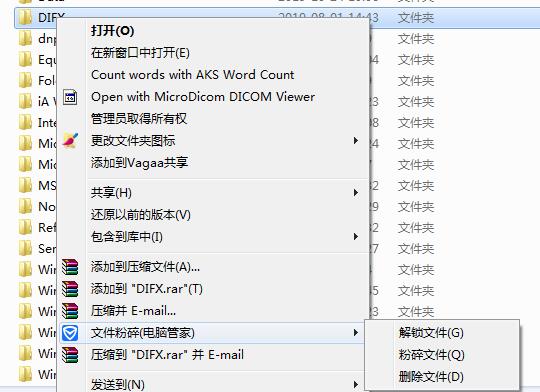The image size is (540, 392).
Task: Choose 管理员取得所有权 menu entry
Action: coord(139,119)
